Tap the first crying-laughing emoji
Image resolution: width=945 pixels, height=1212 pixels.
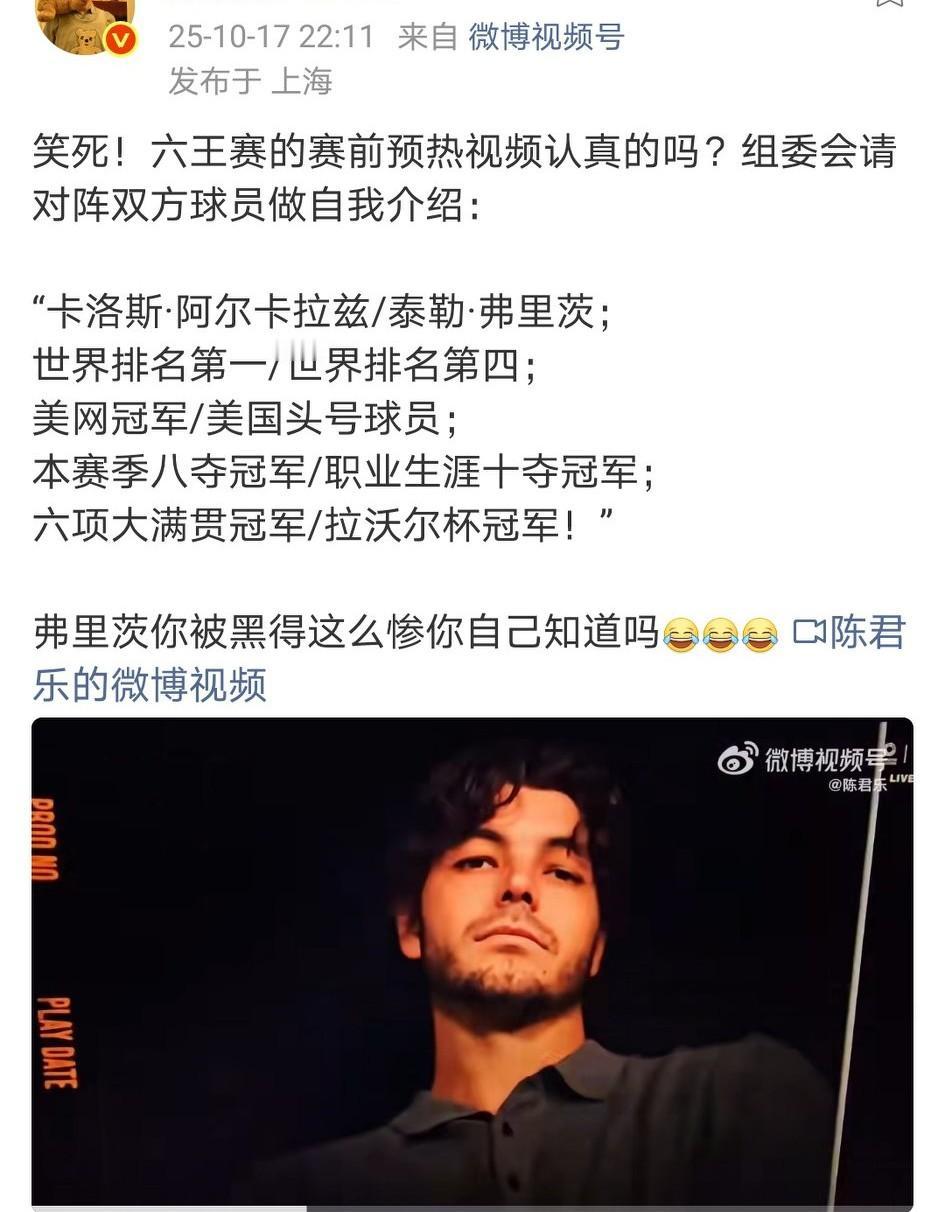click(x=681, y=635)
